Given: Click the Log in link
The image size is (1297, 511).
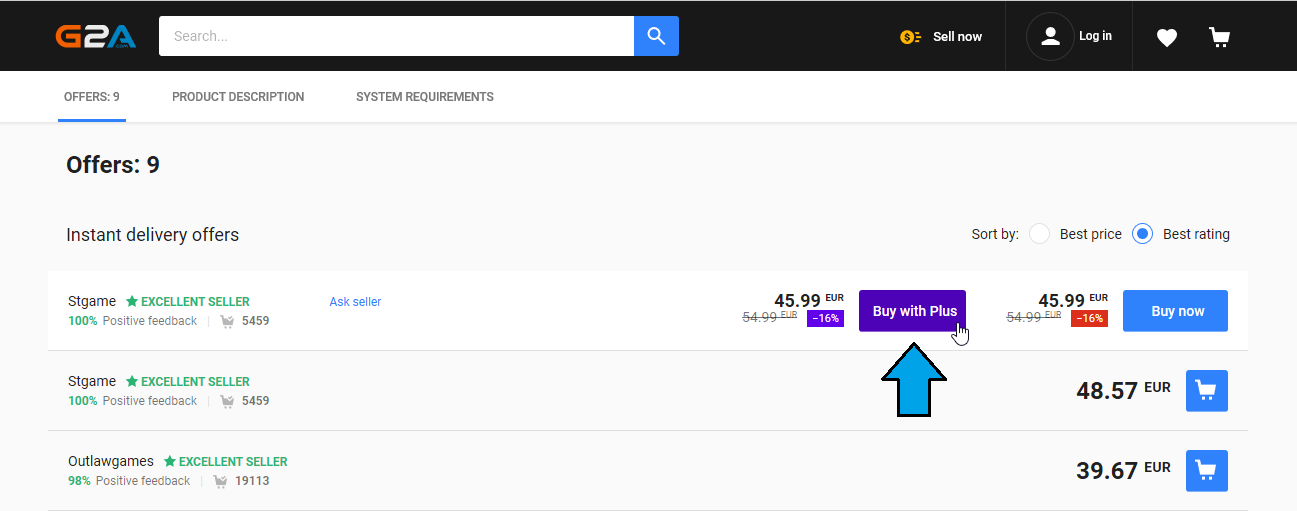Looking at the screenshot, I should (x=1095, y=36).
